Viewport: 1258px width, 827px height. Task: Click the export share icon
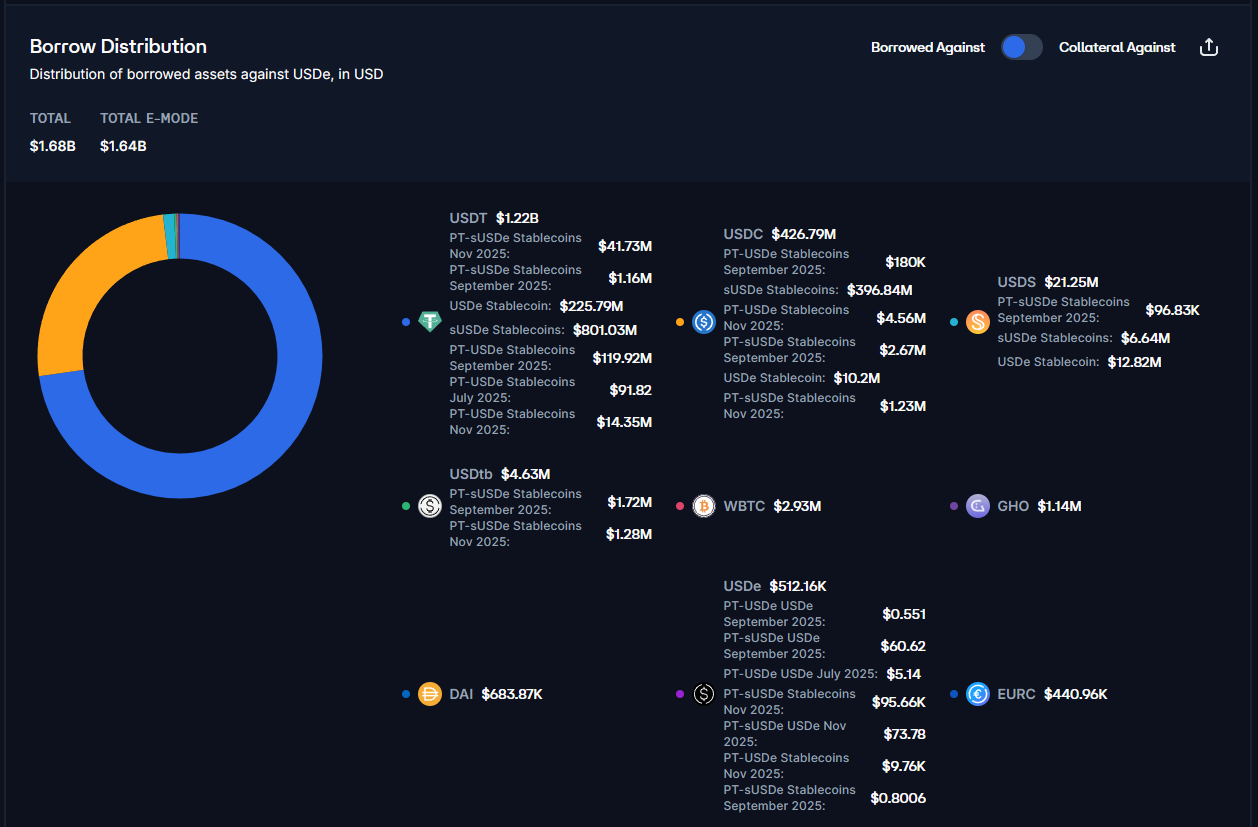click(1208, 47)
